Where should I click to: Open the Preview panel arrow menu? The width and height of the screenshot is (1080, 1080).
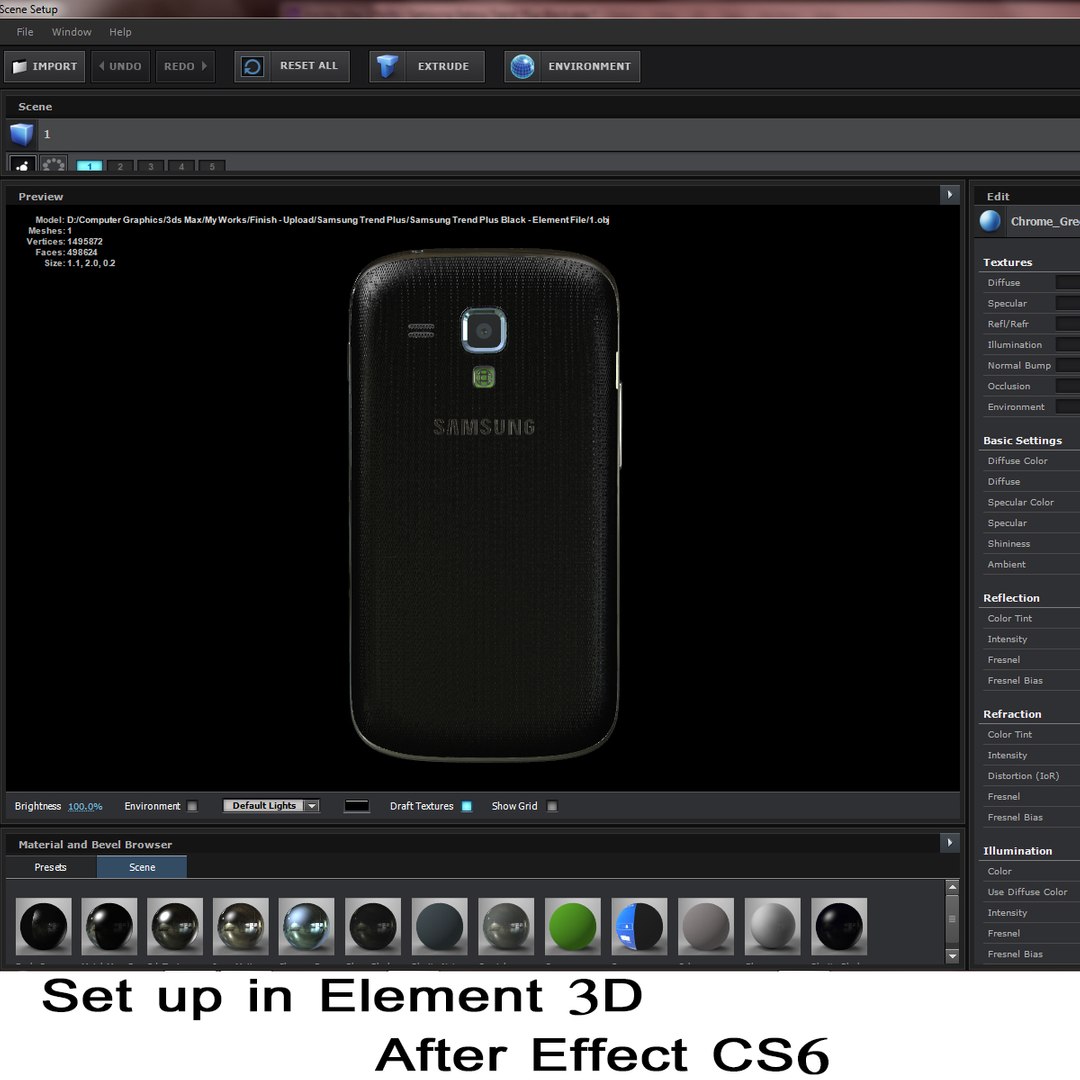click(x=949, y=195)
